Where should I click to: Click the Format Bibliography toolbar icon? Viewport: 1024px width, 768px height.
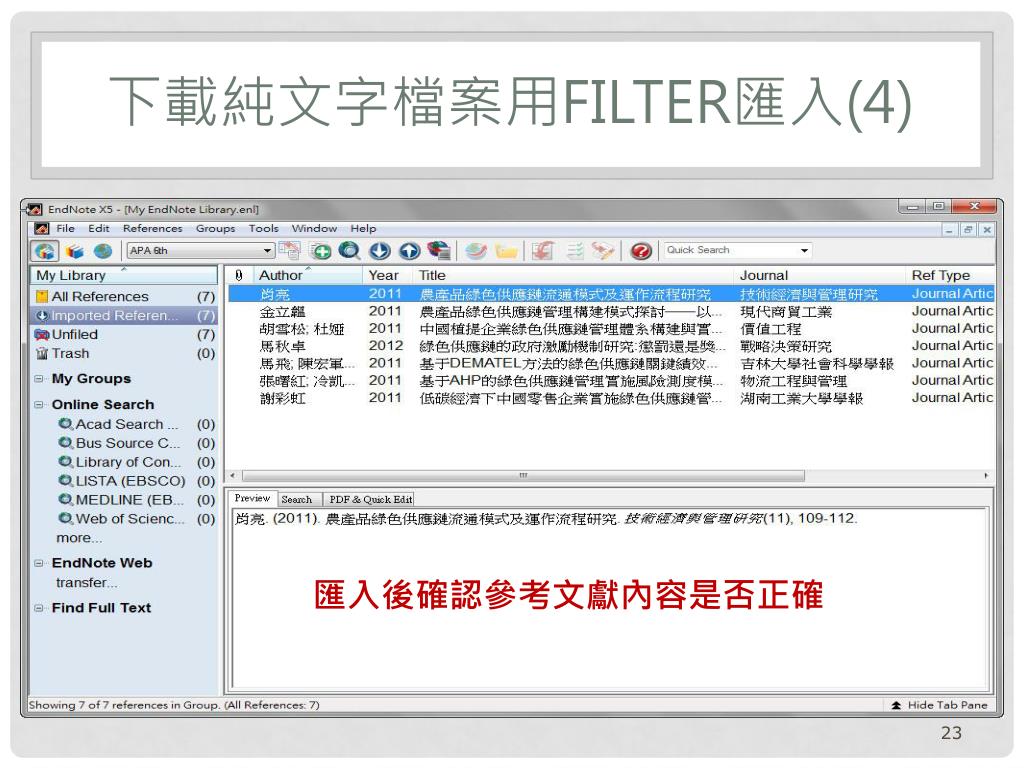coord(574,251)
